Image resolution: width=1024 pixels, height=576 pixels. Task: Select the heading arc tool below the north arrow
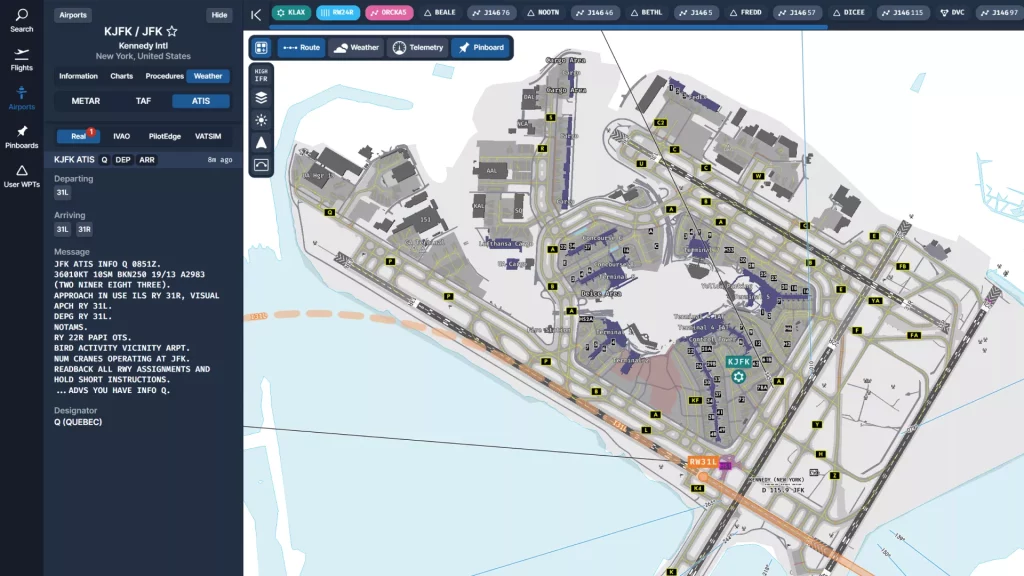pos(261,164)
